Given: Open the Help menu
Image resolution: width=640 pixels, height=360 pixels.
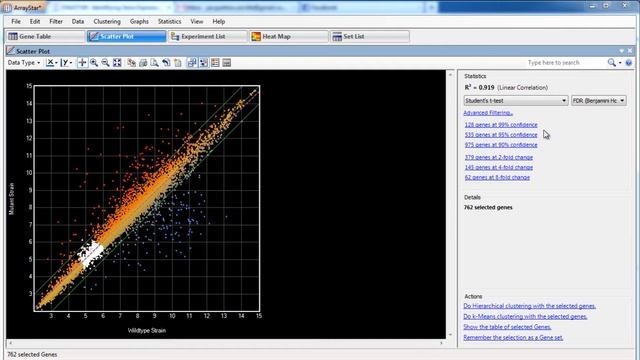Looking at the screenshot, I should 218,21.
